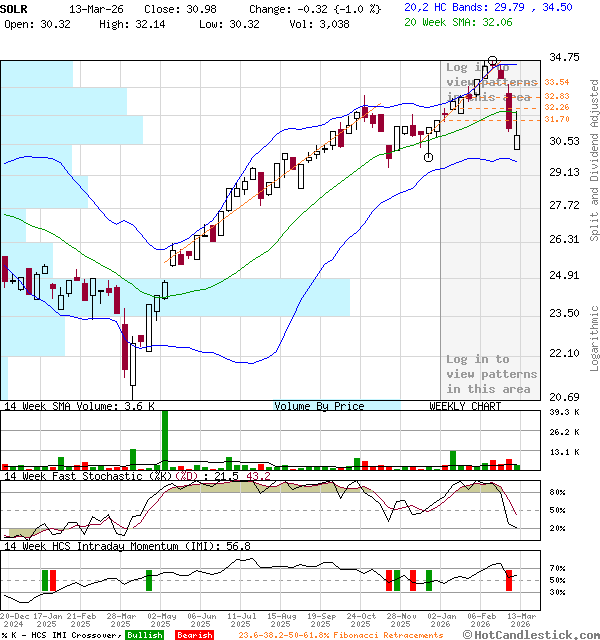
Task: Click the 'WEEKLY CHART' label
Action: pos(465,406)
